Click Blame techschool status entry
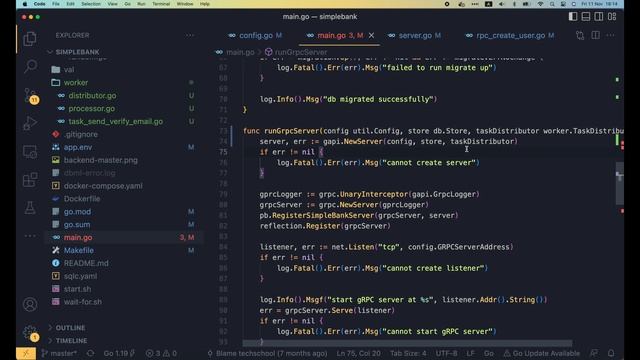 click(x=267, y=353)
